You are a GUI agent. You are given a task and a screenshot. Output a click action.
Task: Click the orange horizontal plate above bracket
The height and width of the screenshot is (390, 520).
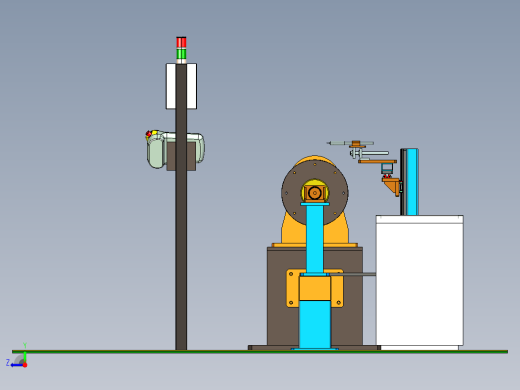(377, 162)
